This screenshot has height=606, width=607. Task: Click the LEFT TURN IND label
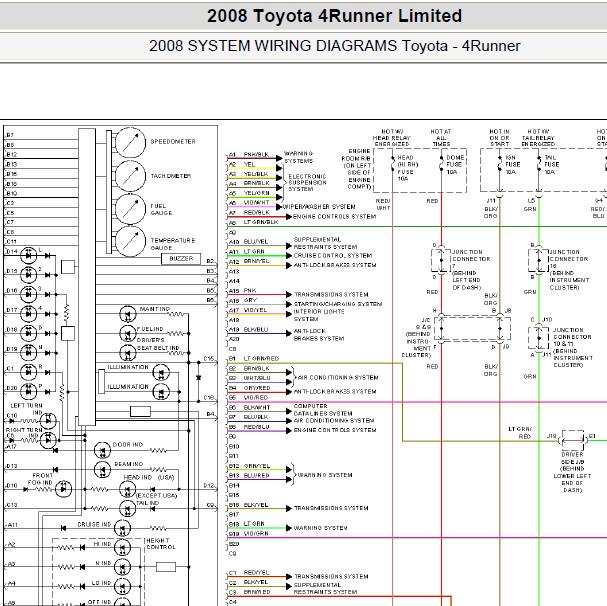click(x=26, y=409)
